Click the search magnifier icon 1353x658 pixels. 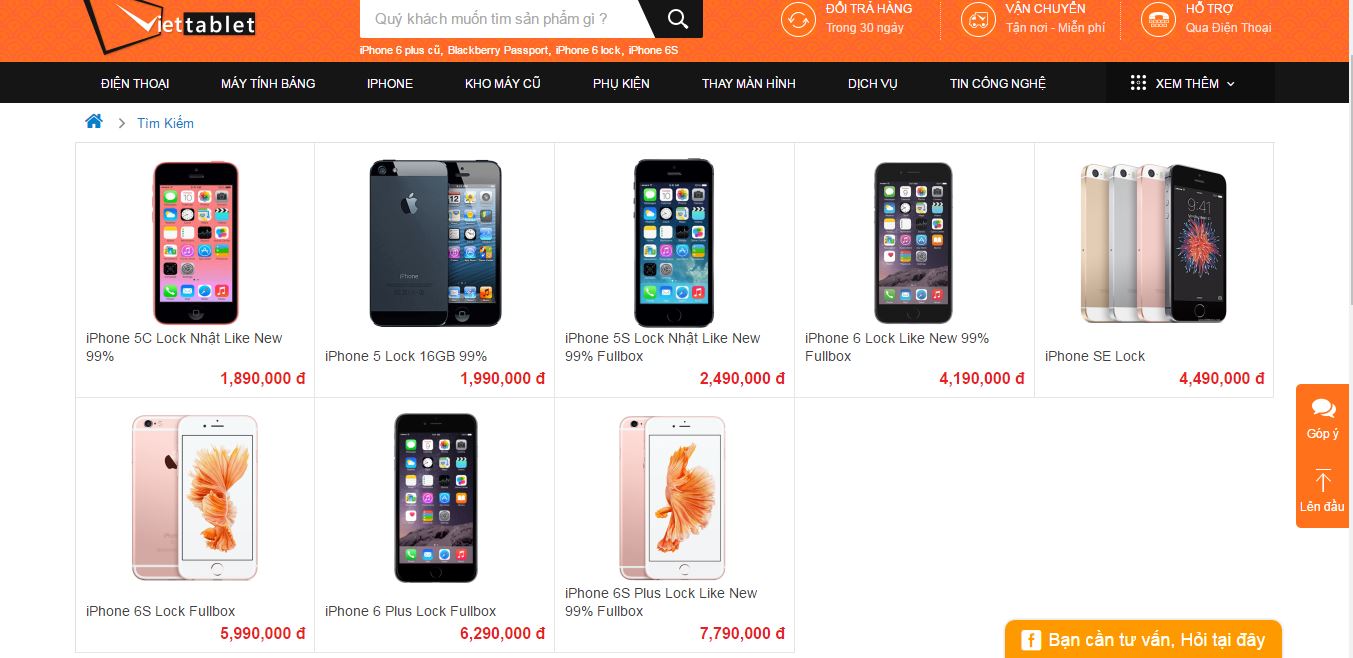point(678,19)
